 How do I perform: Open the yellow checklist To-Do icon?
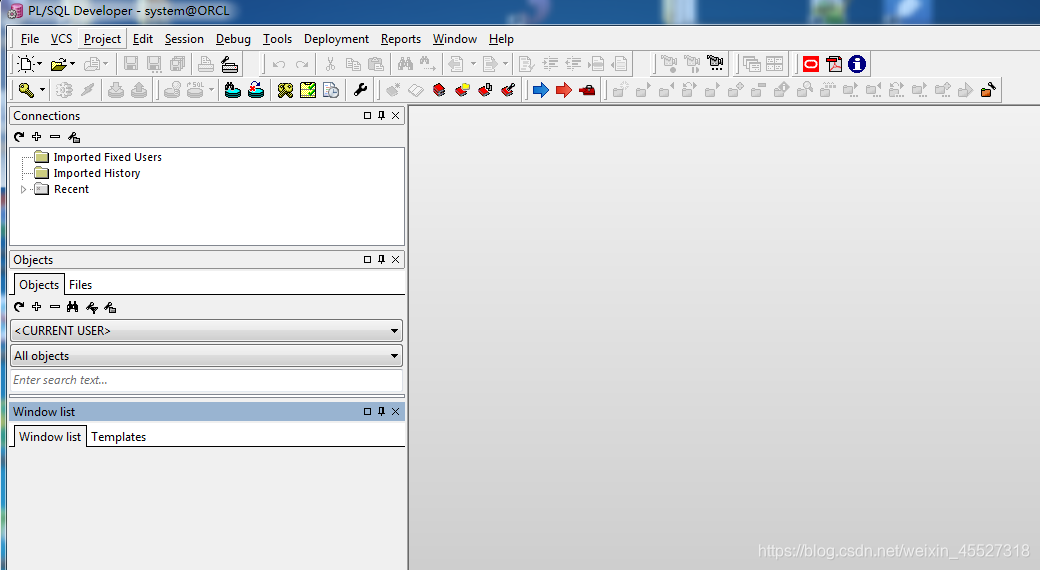coord(308,90)
